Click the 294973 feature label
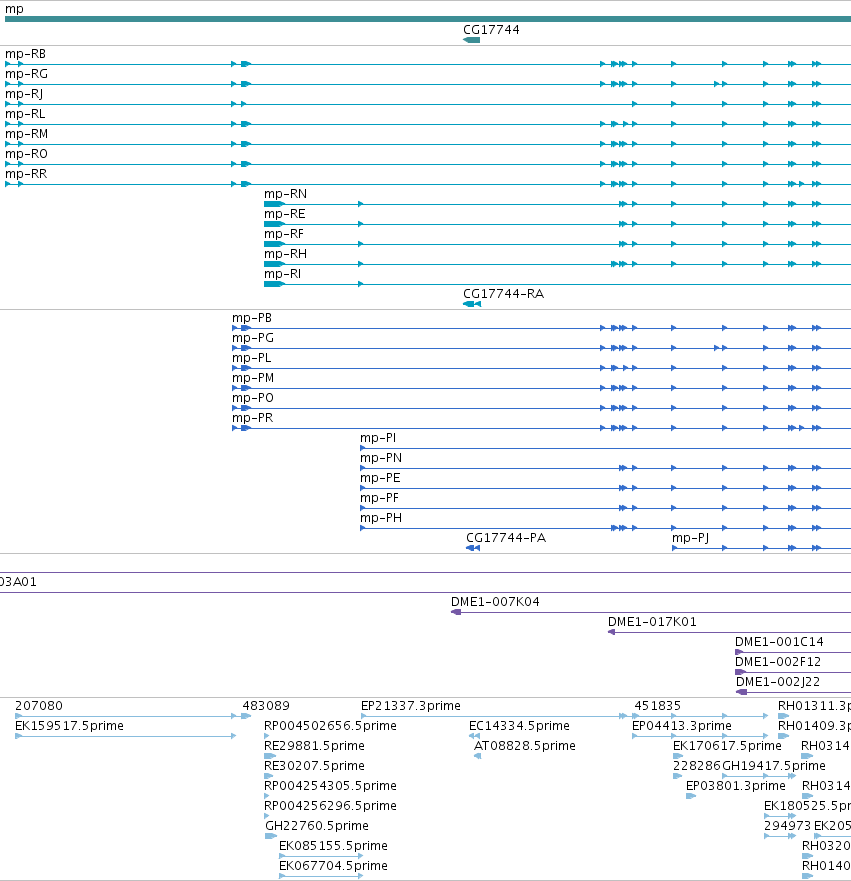The height and width of the screenshot is (881, 851). [788, 826]
